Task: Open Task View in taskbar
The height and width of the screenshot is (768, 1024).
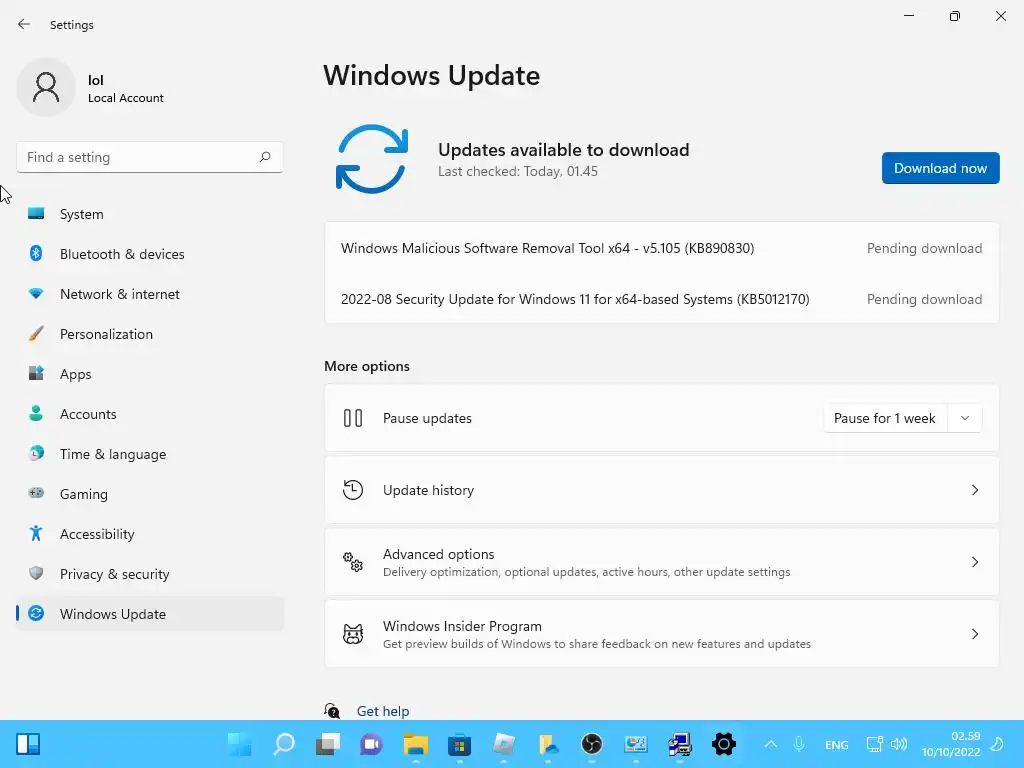Action: pyautogui.click(x=328, y=744)
